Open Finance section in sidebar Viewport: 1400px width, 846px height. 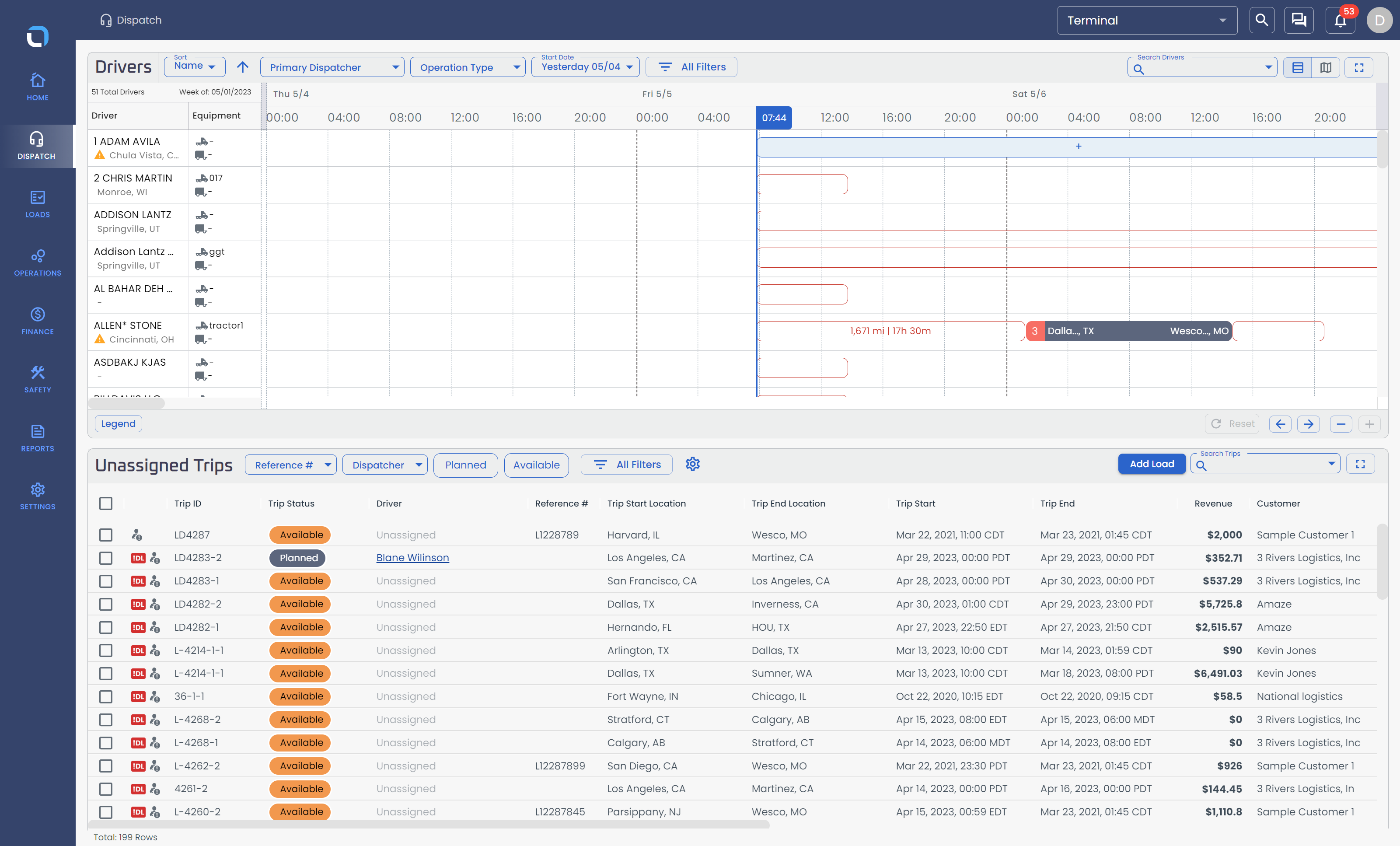coord(38,321)
